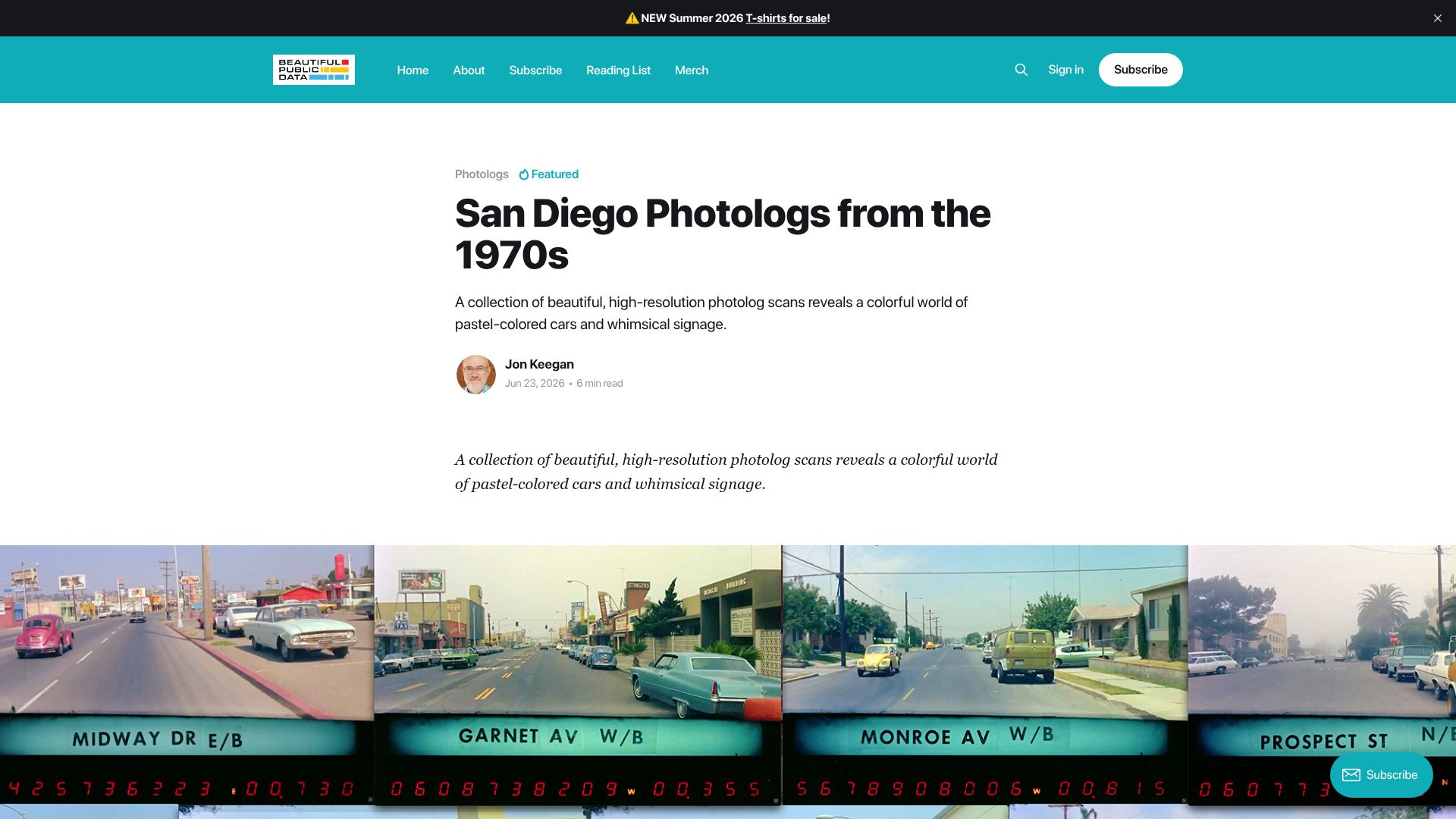Open the Reading List page
Screen dimensions: 1456x819
click(x=618, y=70)
